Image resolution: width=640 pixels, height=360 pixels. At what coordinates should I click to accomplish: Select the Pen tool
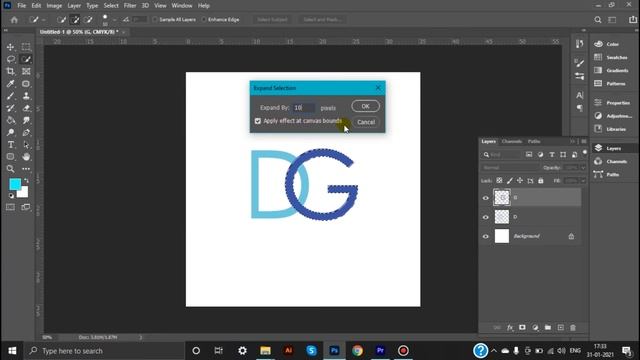[26, 132]
